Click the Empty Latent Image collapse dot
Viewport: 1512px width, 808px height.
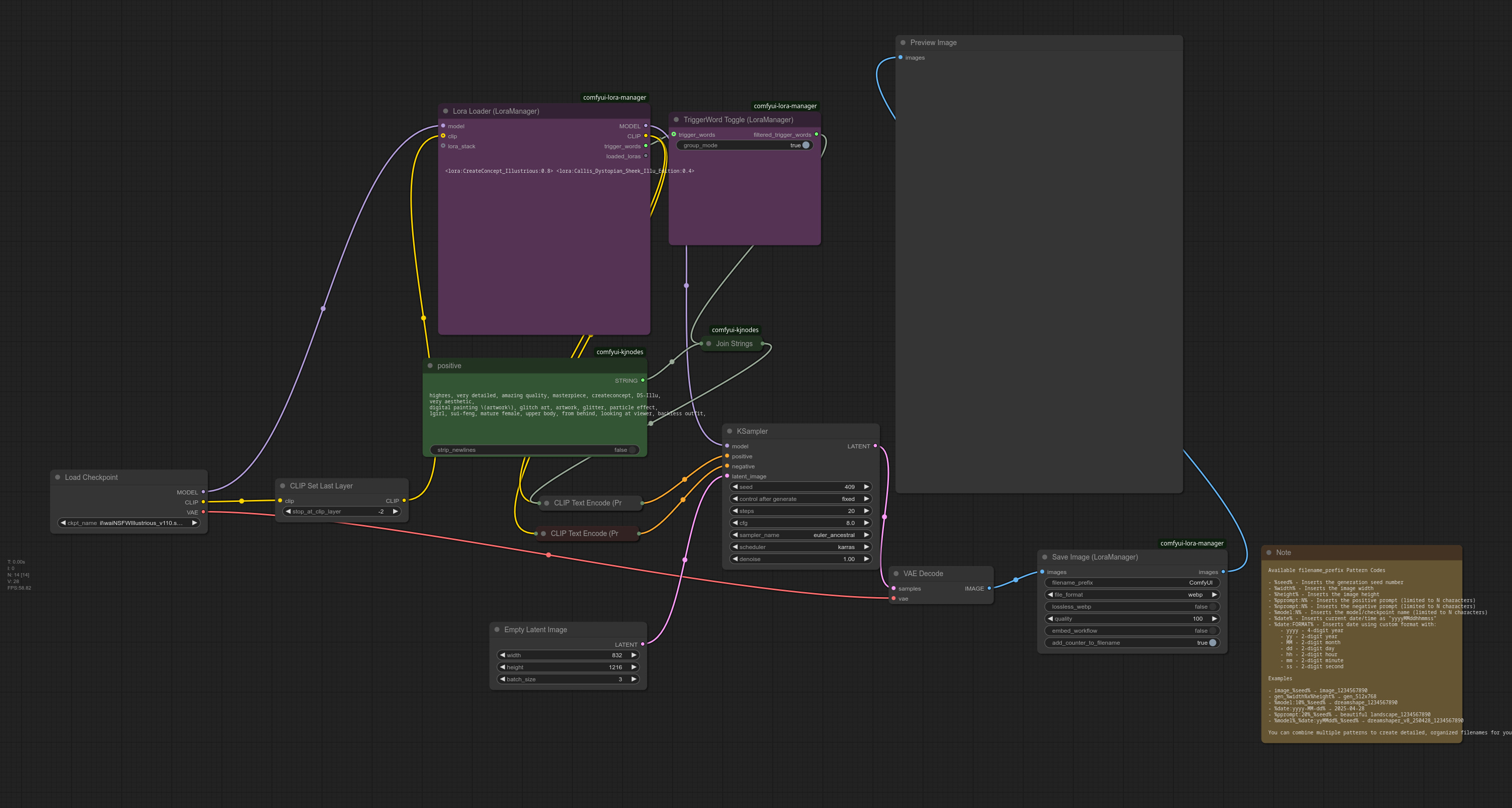tap(496, 630)
